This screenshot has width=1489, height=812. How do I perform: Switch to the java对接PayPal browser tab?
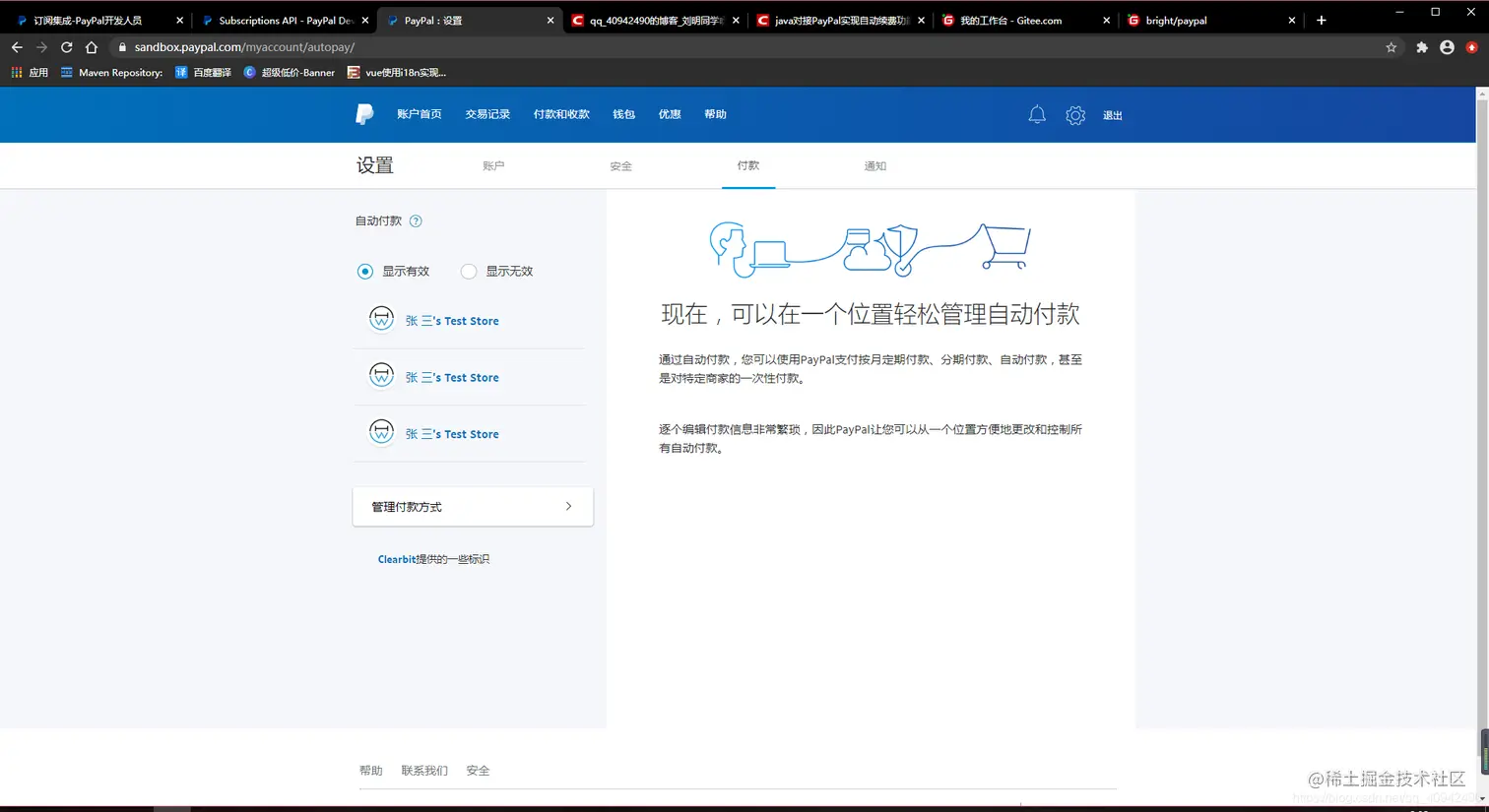[840, 20]
